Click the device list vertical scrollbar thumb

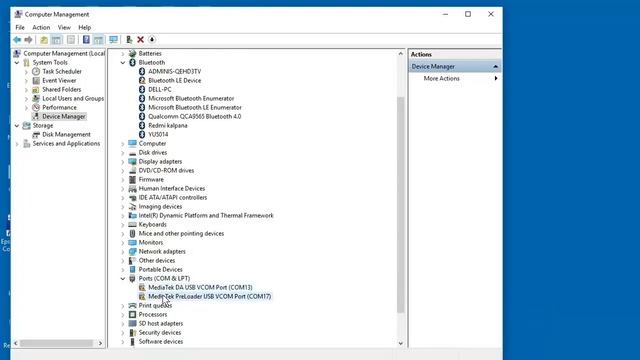(400, 205)
